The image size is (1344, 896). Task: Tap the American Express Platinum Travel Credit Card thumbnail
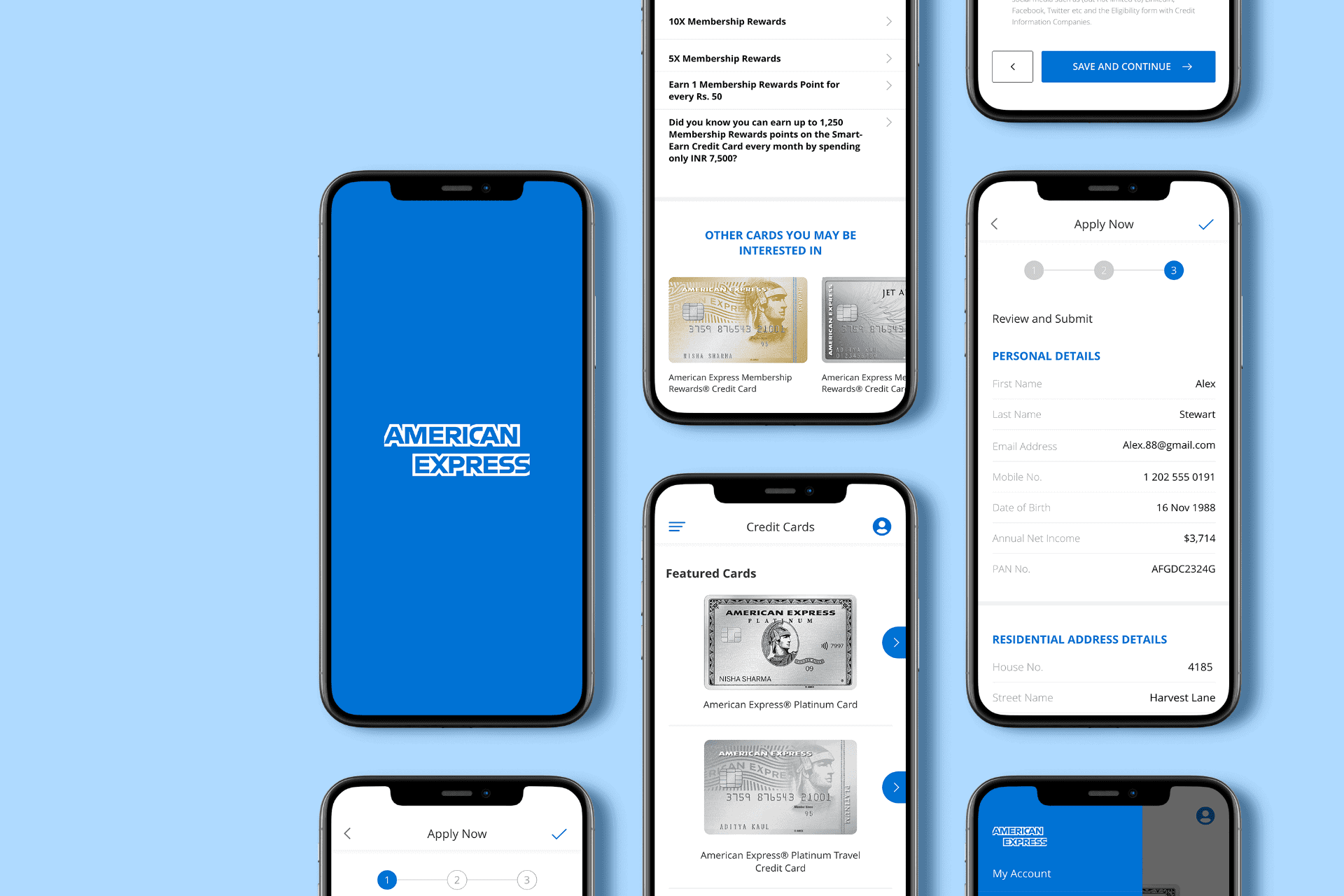click(779, 789)
